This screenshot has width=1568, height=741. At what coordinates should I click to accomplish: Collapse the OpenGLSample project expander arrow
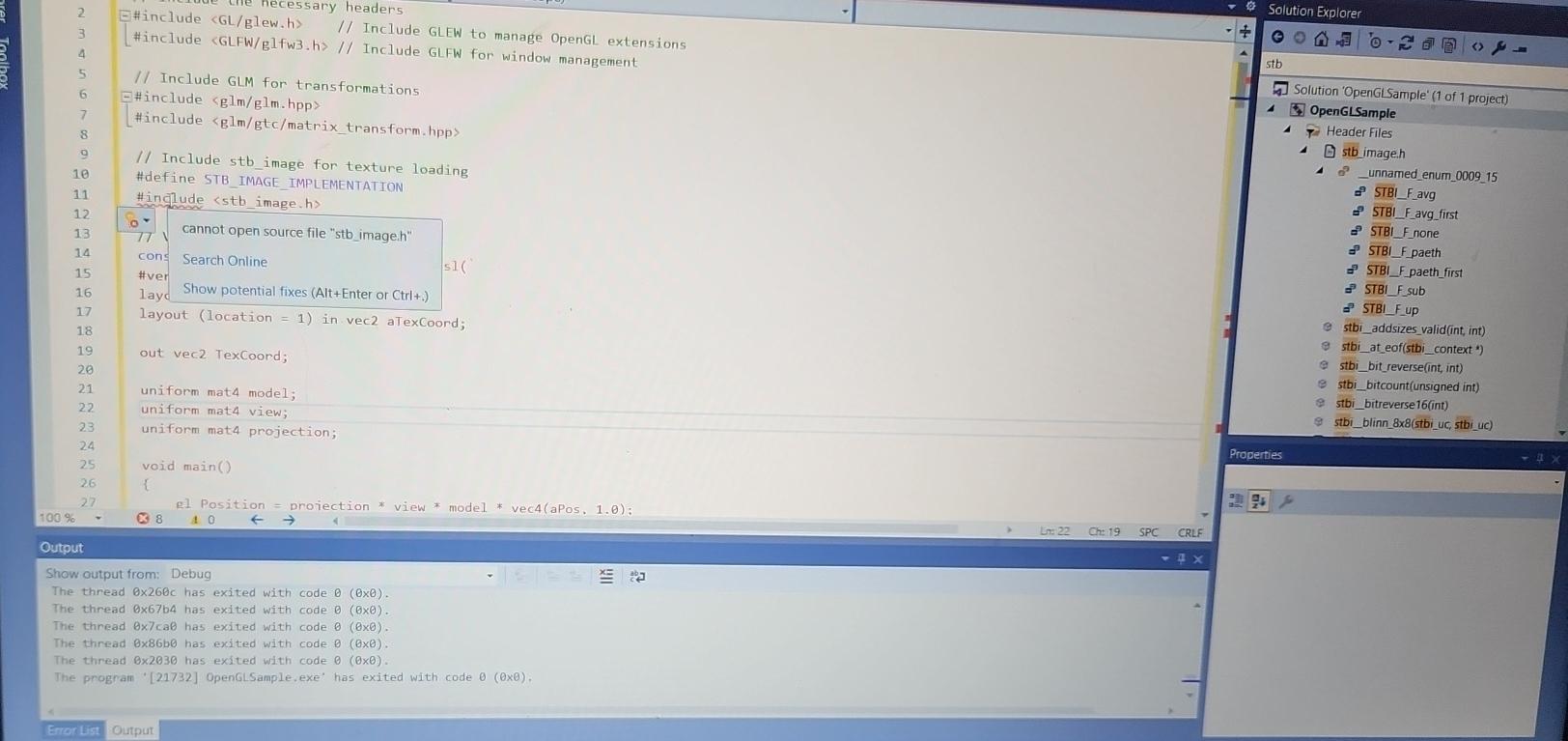1272,109
